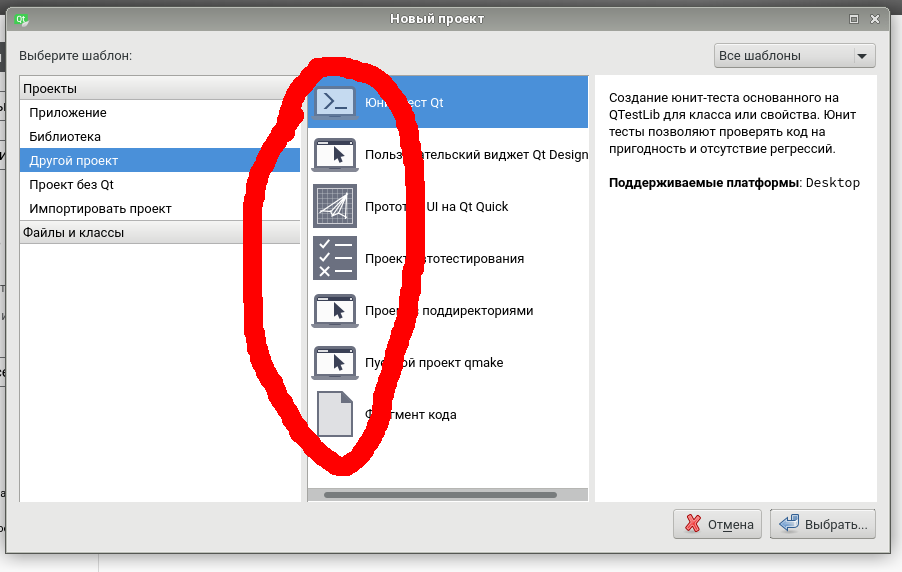Choose the Qt Quick UI prototype paper plane icon
This screenshot has width=902, height=572.
coord(335,206)
